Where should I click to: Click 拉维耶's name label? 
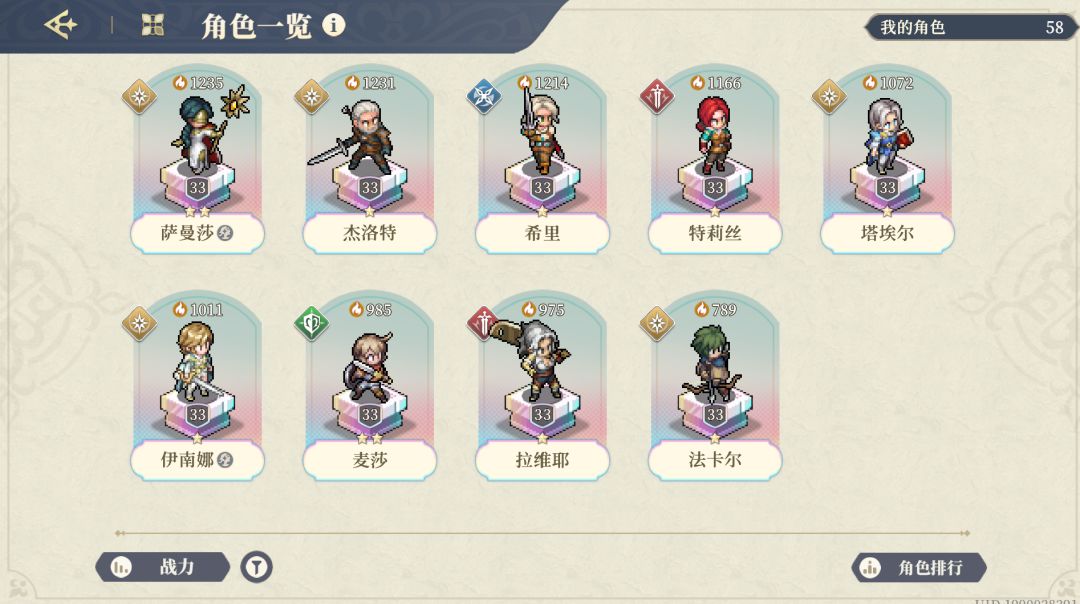[541, 461]
